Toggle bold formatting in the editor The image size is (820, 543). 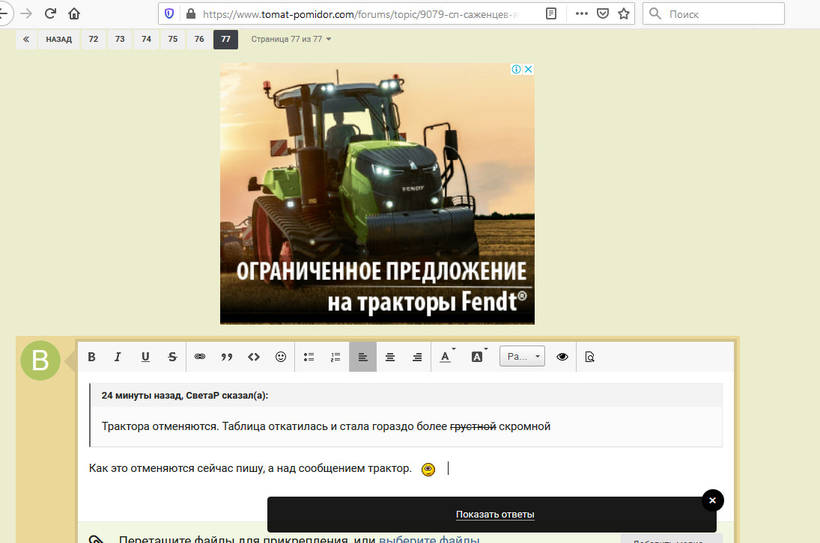[x=92, y=357]
